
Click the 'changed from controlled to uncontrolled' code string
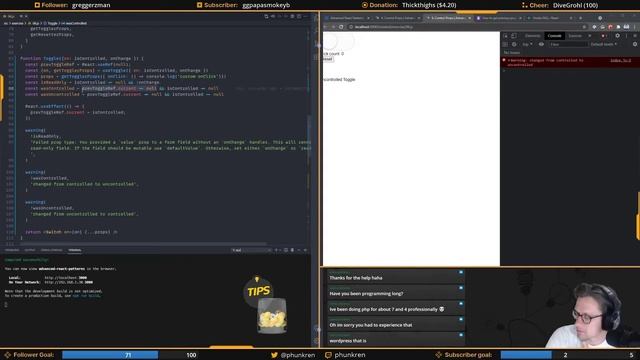84,184
